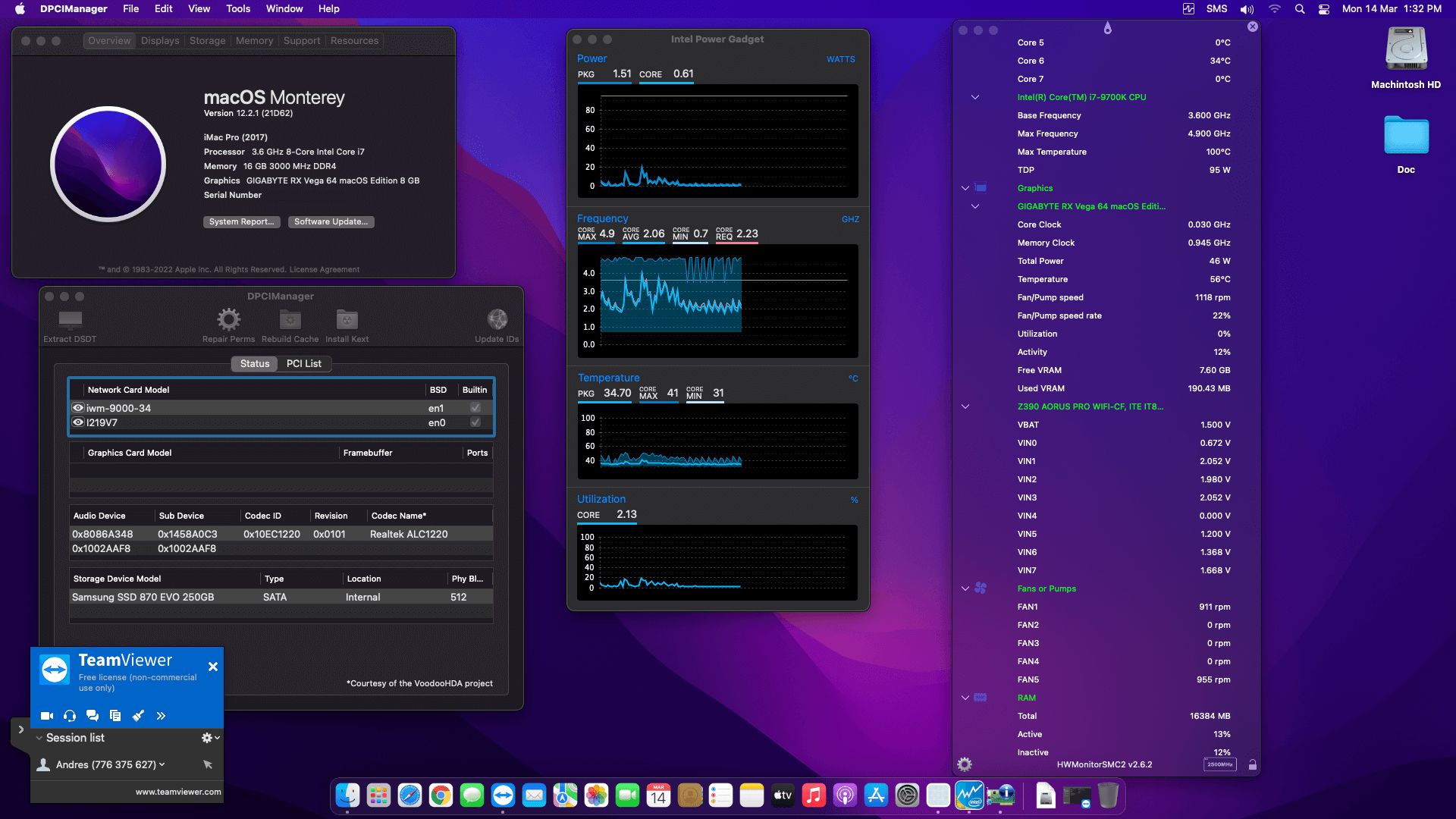Click the TeamViewer whiteboard brush icon
This screenshot has height=819, width=1456.
pyautogui.click(x=138, y=715)
